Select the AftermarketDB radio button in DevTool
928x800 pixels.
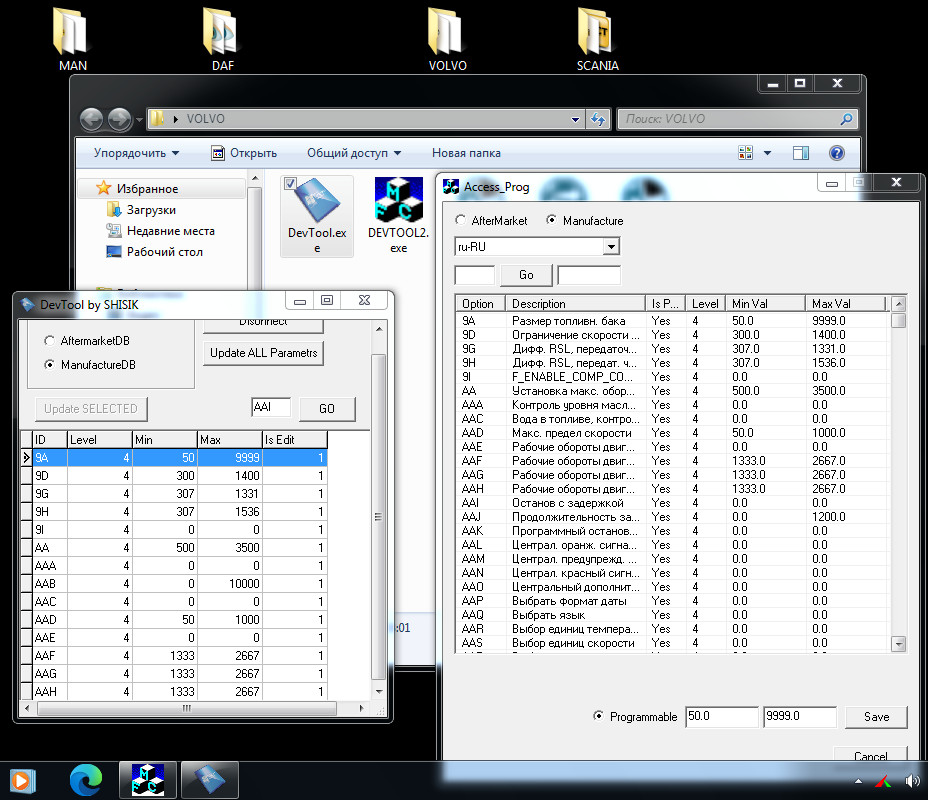point(49,341)
